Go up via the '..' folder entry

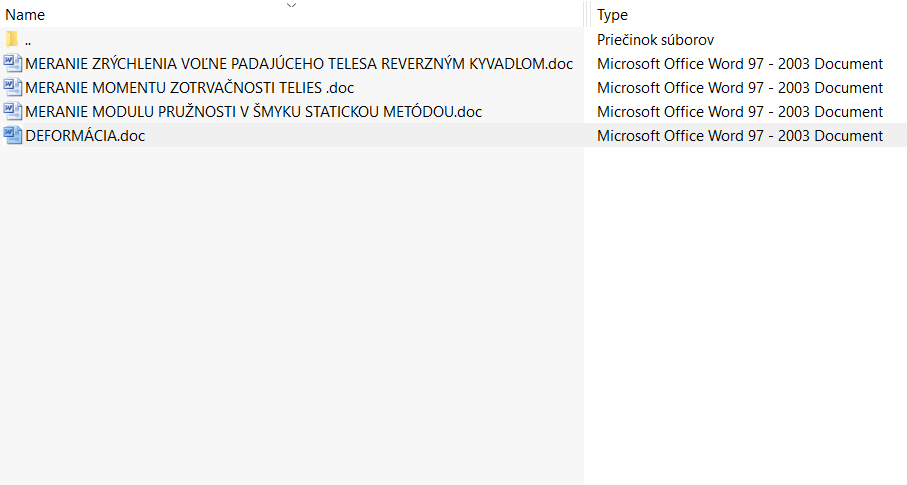click(28, 40)
